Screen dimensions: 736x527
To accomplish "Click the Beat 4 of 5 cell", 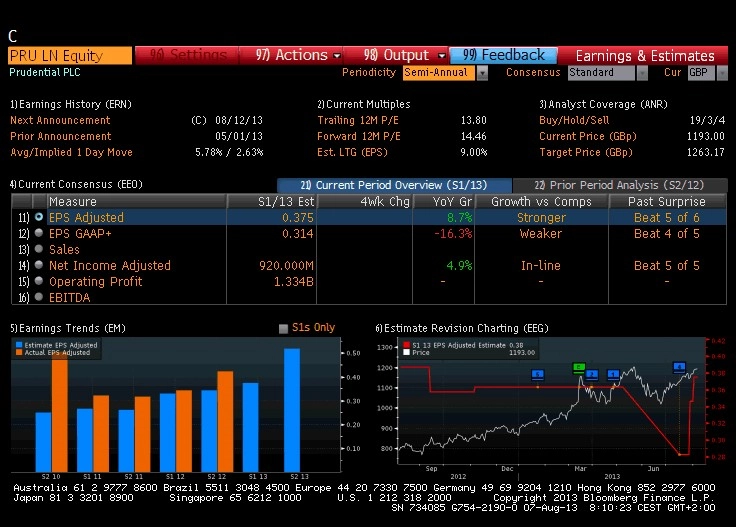I will click(667, 233).
